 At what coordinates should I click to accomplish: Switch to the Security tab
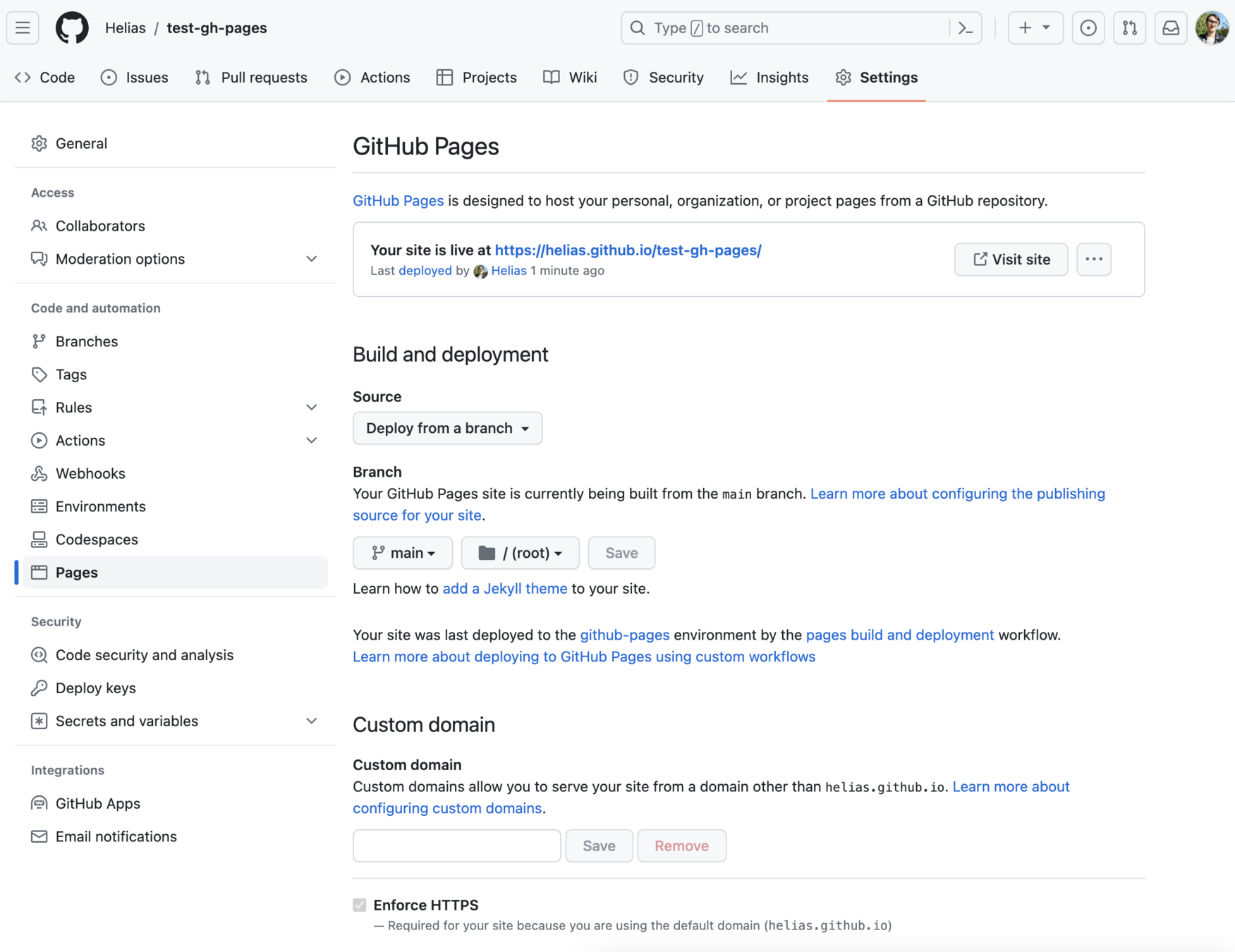[664, 78]
